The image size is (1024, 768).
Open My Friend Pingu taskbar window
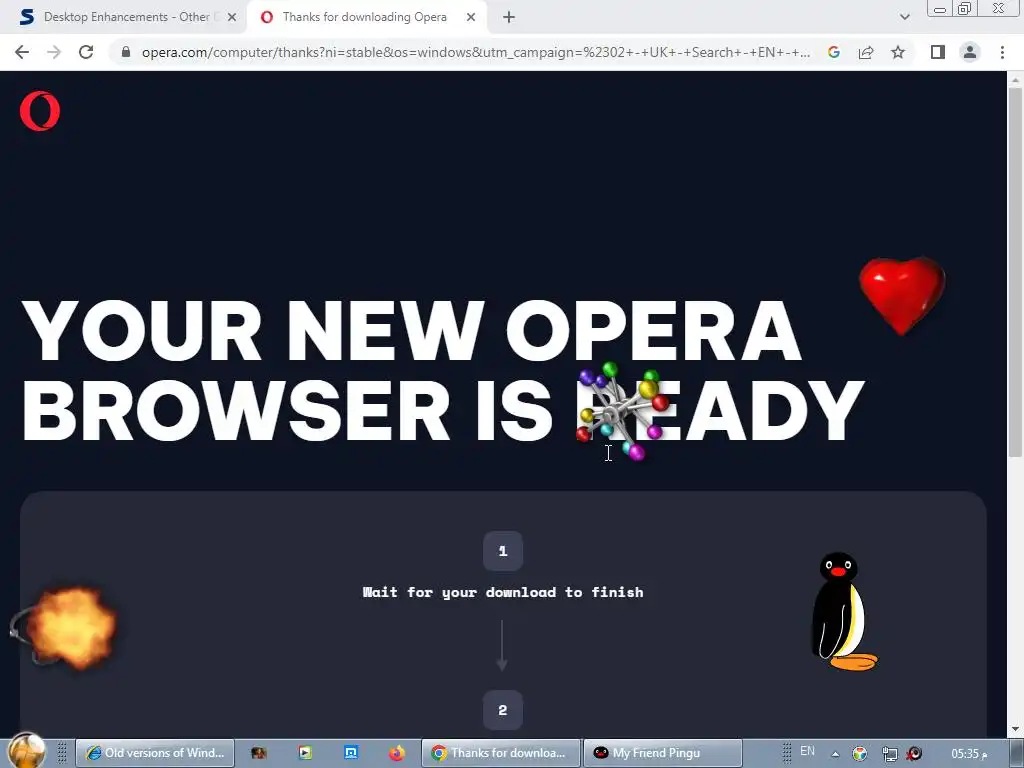click(x=662, y=753)
